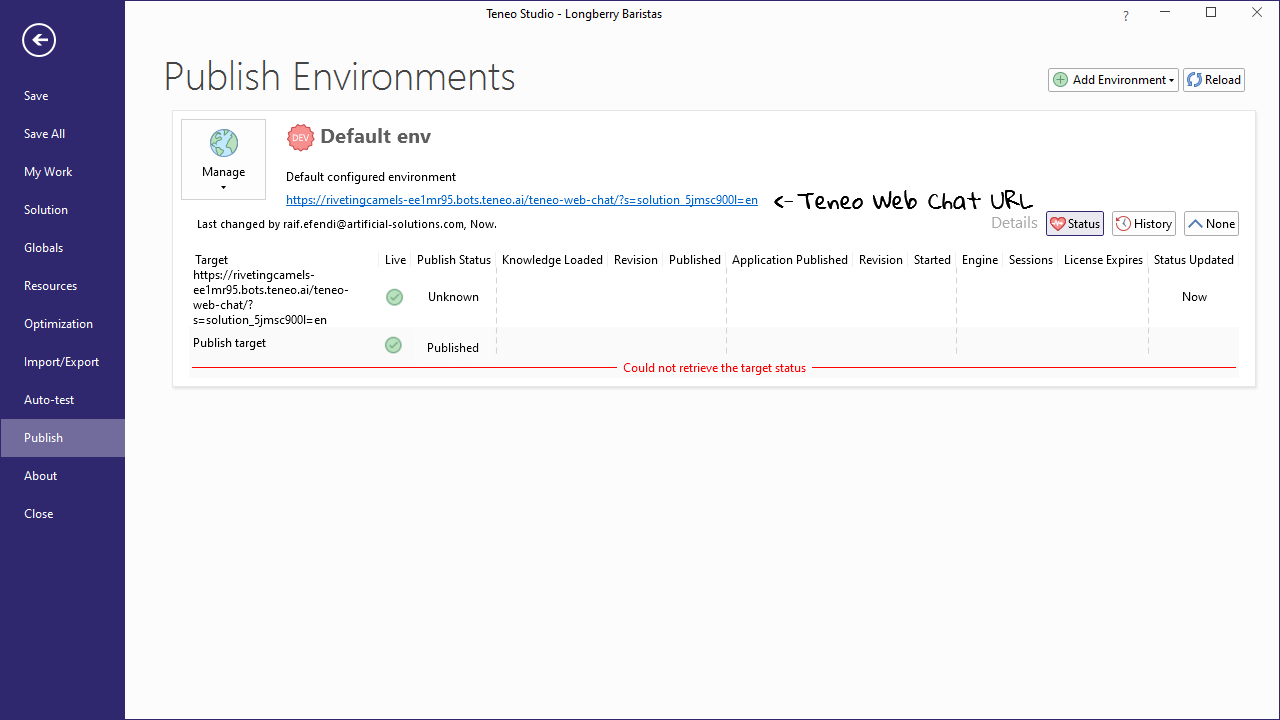
Task: Select Close in the sidebar
Action: tap(62, 514)
